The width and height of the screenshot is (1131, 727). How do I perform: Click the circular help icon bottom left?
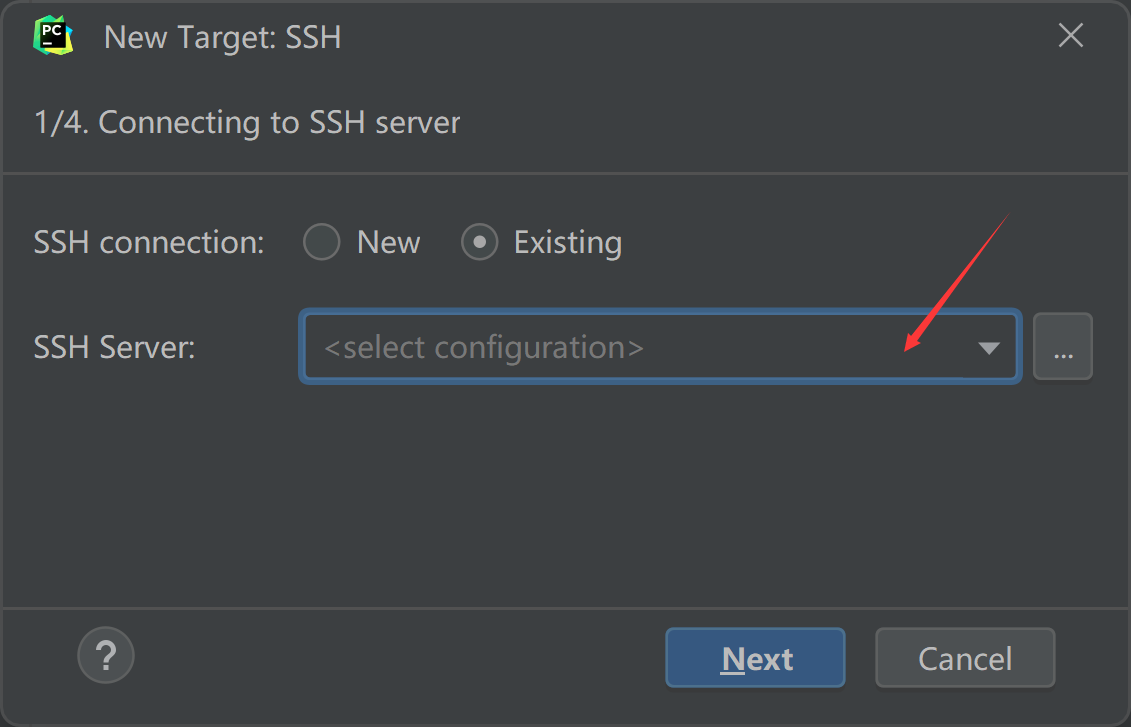[x=105, y=655]
